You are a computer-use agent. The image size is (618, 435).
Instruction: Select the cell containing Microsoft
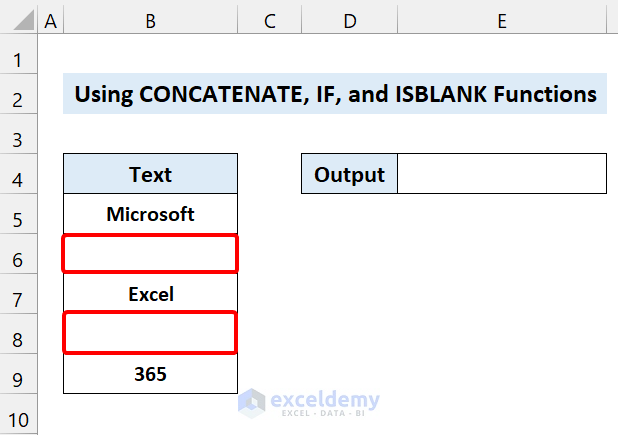point(150,214)
